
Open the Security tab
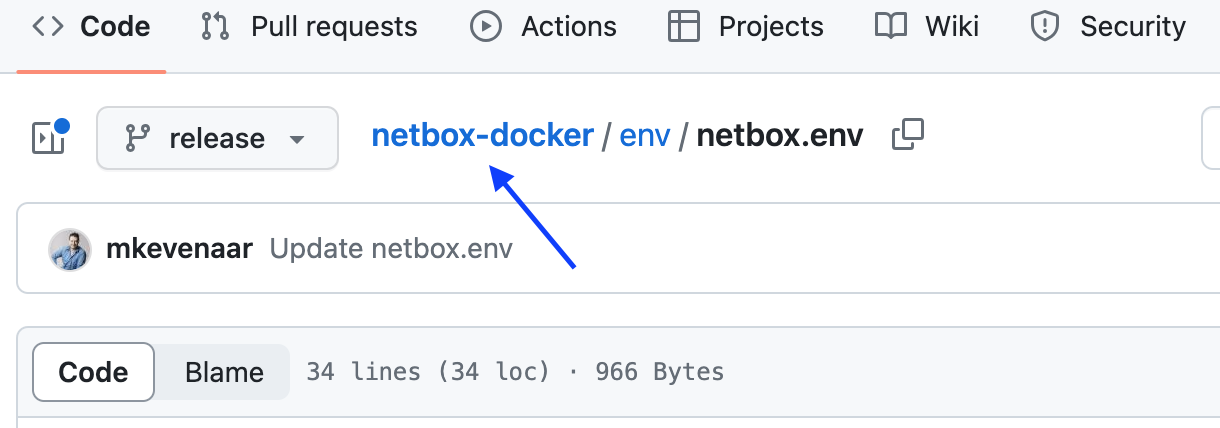pyautogui.click(x=1109, y=26)
